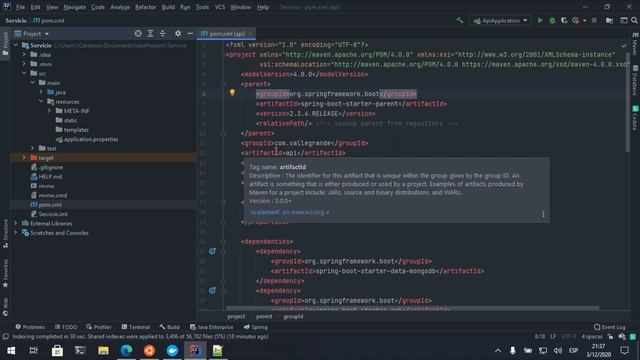Expand the .mvn folder

coord(24,64)
